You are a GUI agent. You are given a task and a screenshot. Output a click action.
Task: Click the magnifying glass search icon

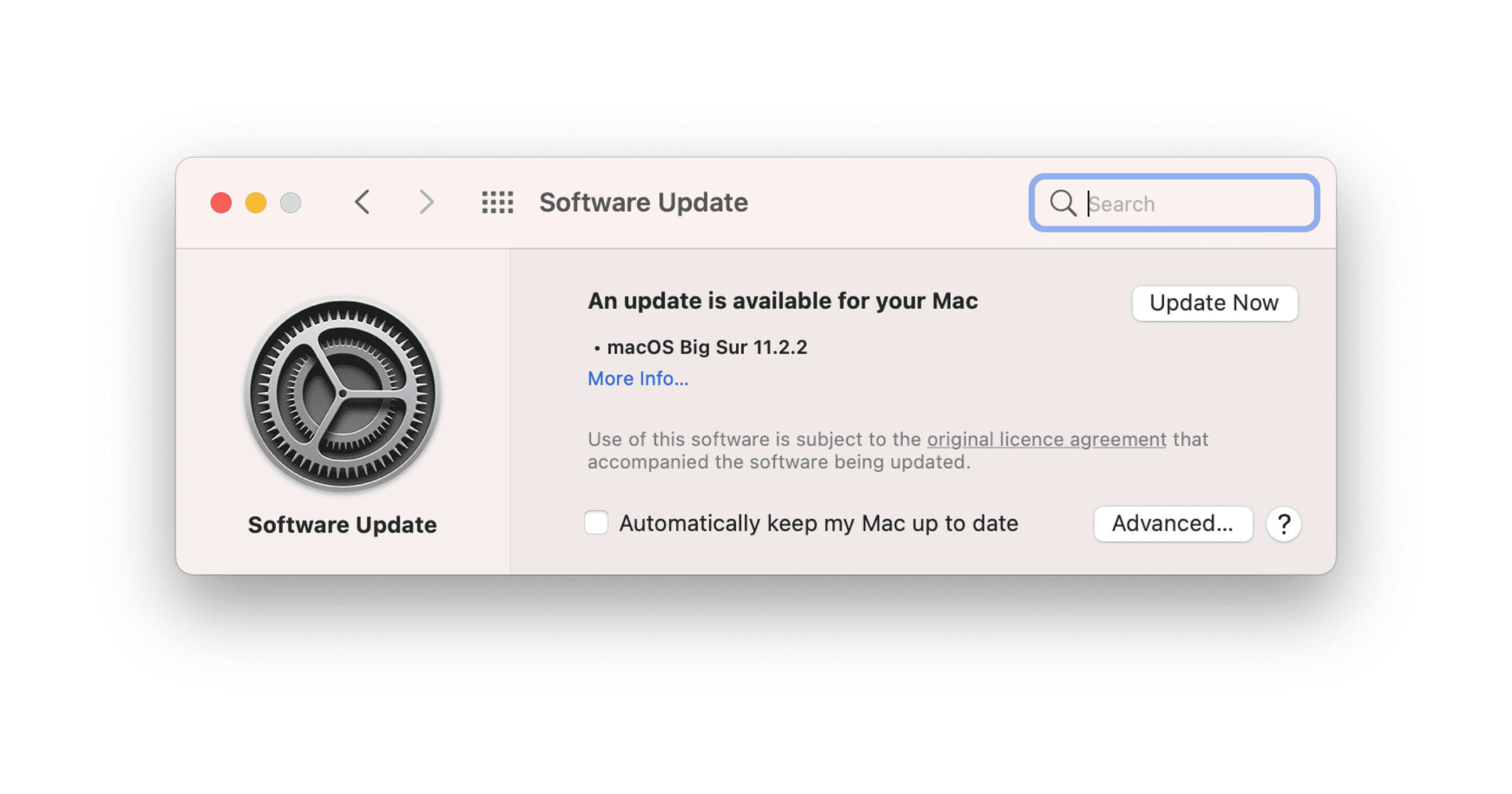1062,203
